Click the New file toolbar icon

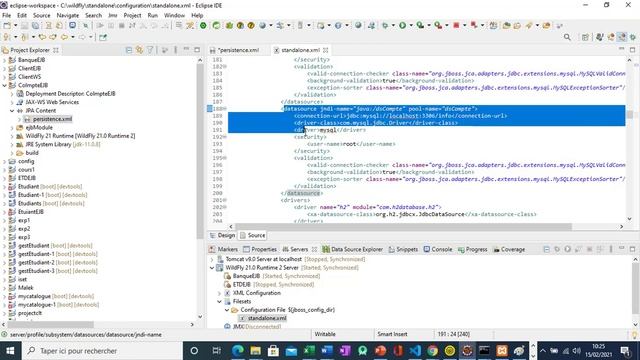7,25
